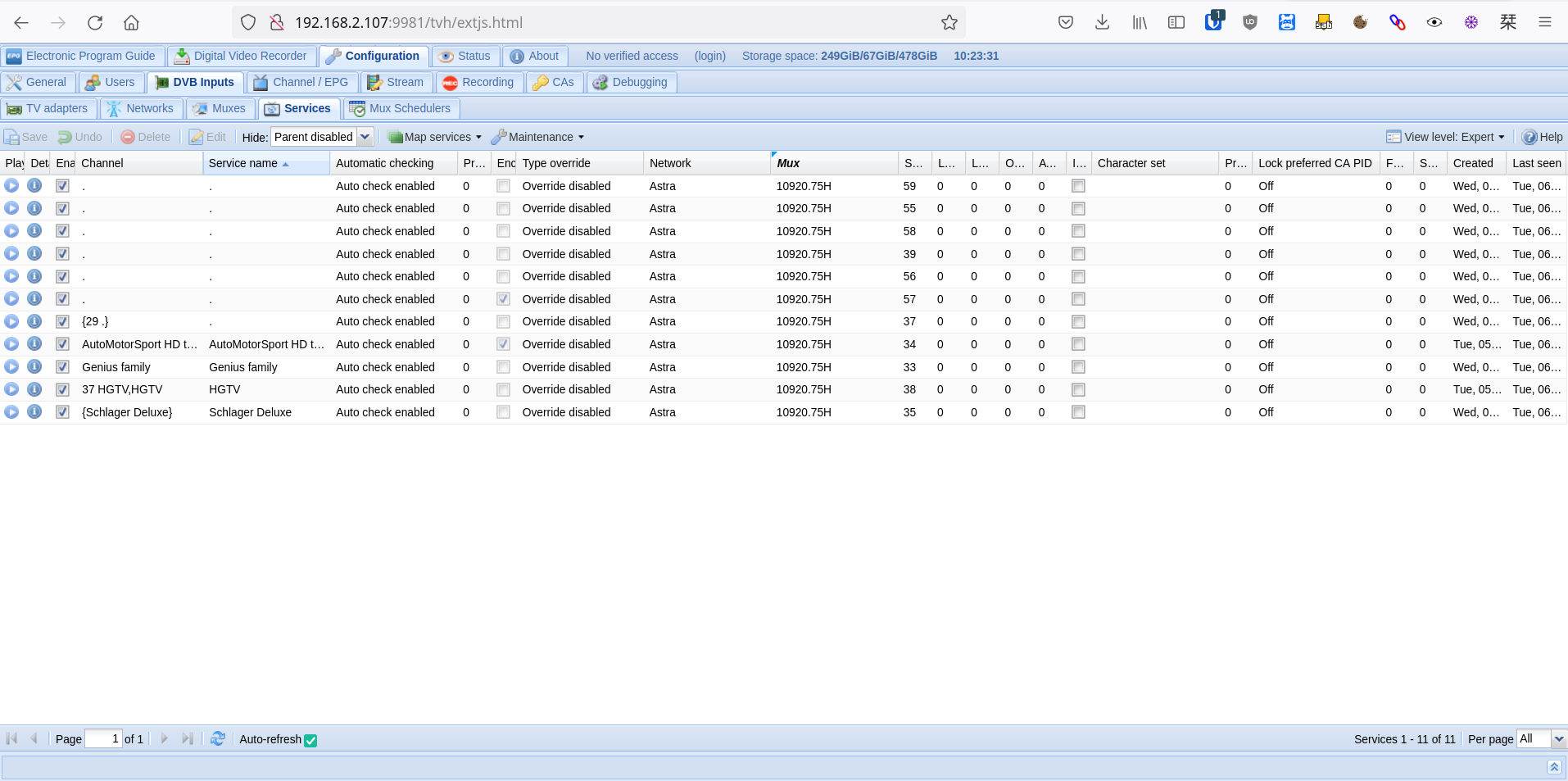Open the Networks tab

140,108
